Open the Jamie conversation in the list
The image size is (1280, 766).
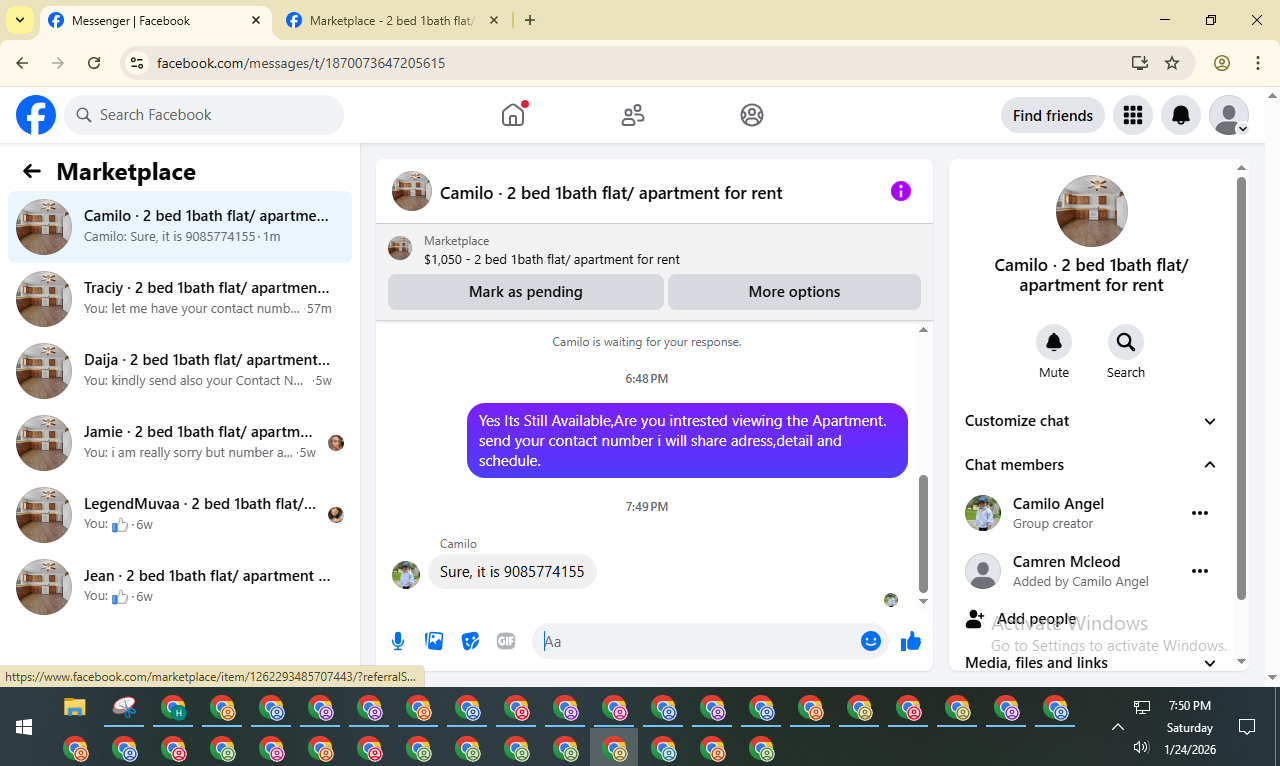180,443
